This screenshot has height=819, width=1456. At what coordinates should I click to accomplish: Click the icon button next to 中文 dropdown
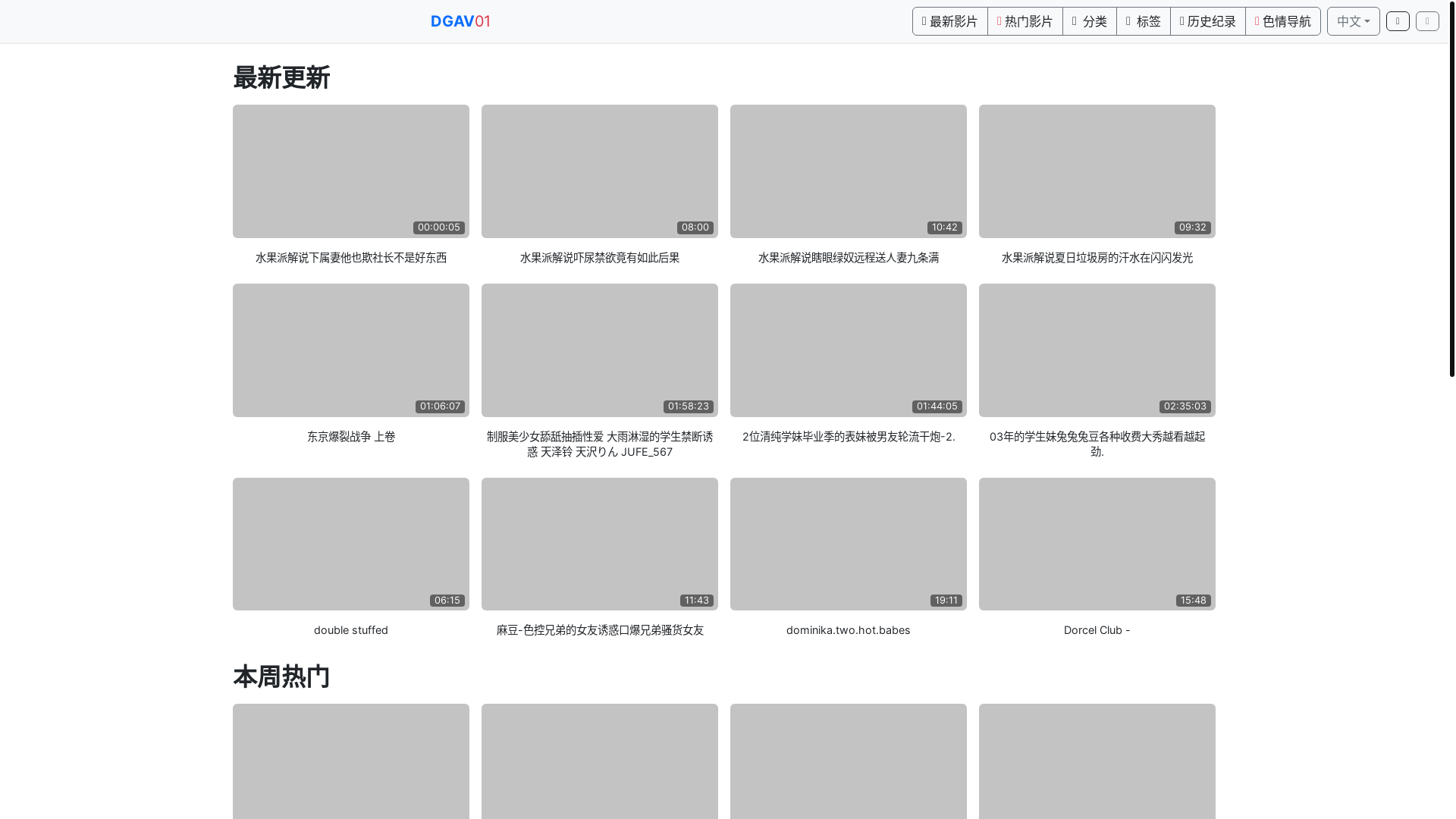coord(1398,21)
